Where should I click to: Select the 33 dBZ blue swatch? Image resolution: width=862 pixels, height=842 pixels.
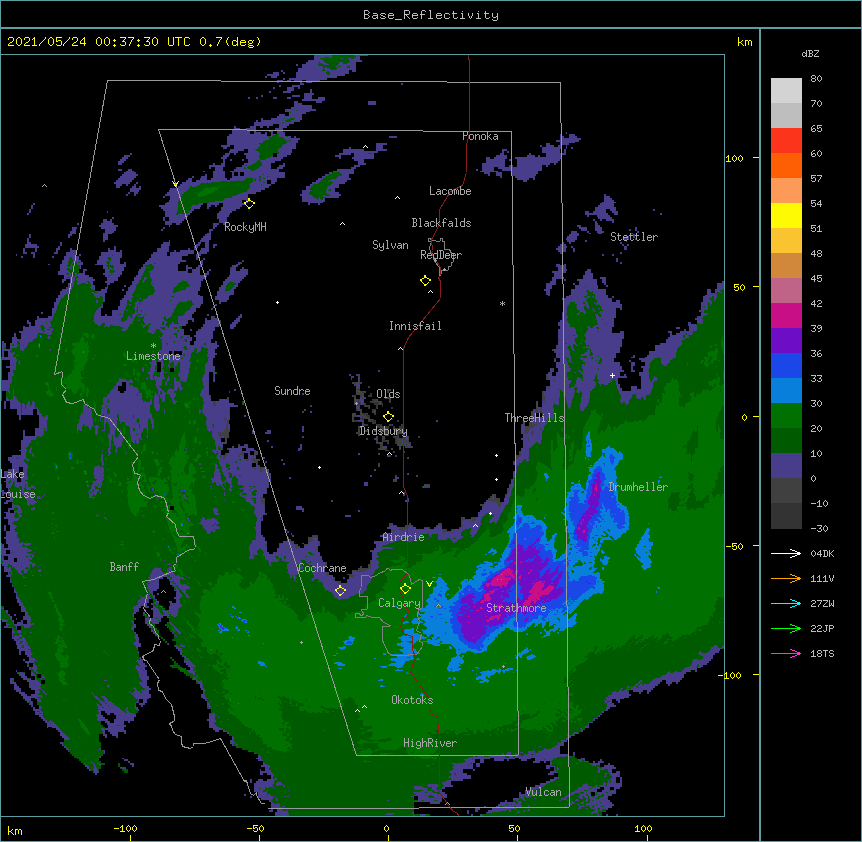click(x=786, y=365)
